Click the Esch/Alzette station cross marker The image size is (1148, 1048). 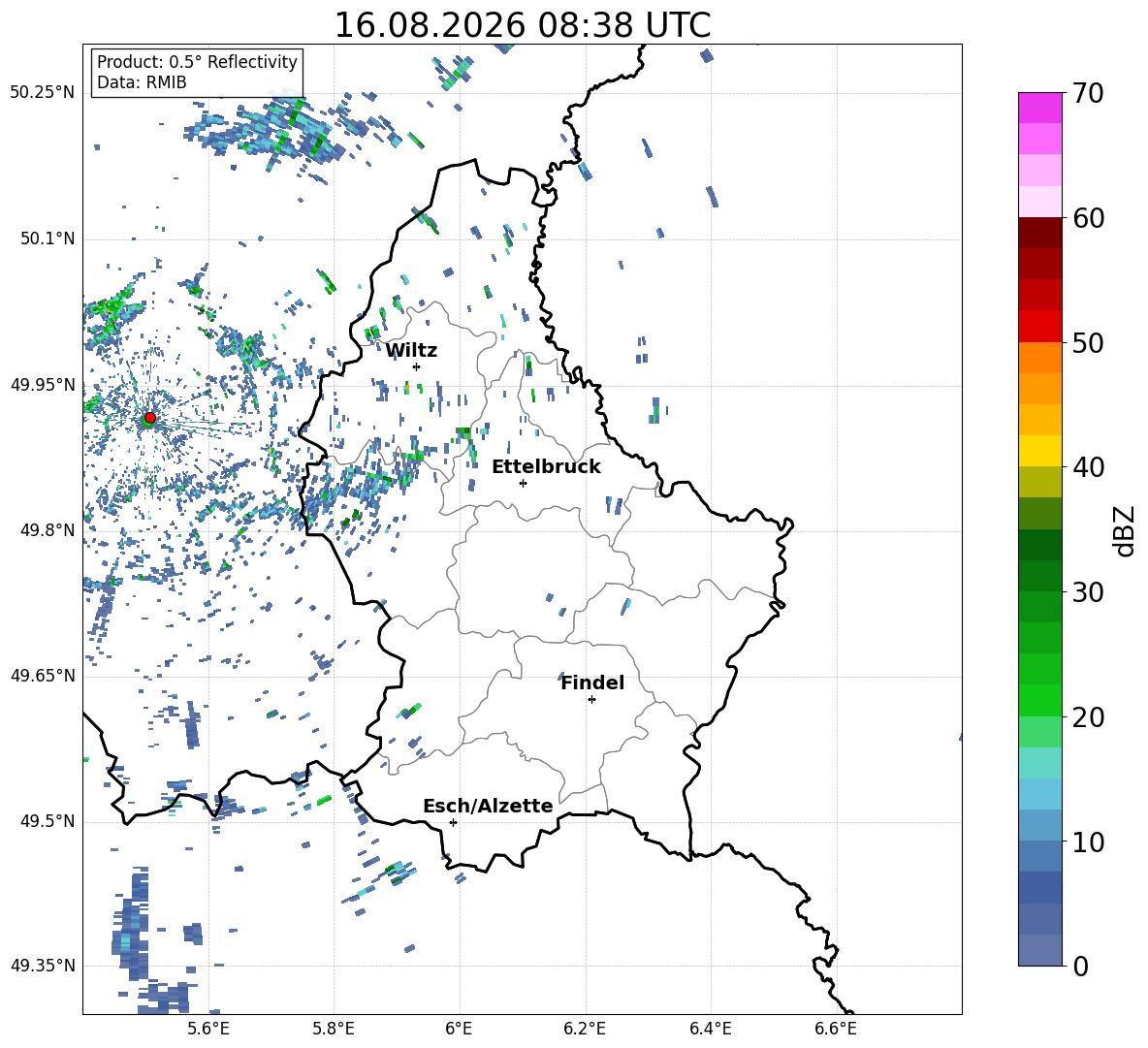pyautogui.click(x=453, y=822)
